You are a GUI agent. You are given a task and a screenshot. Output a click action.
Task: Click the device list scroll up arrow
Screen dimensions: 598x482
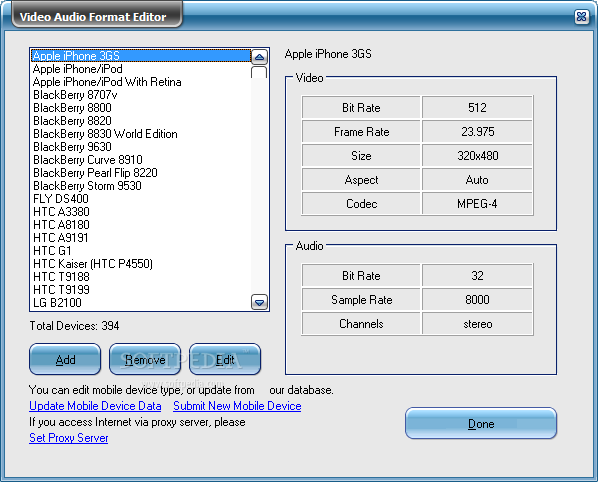pyautogui.click(x=259, y=57)
